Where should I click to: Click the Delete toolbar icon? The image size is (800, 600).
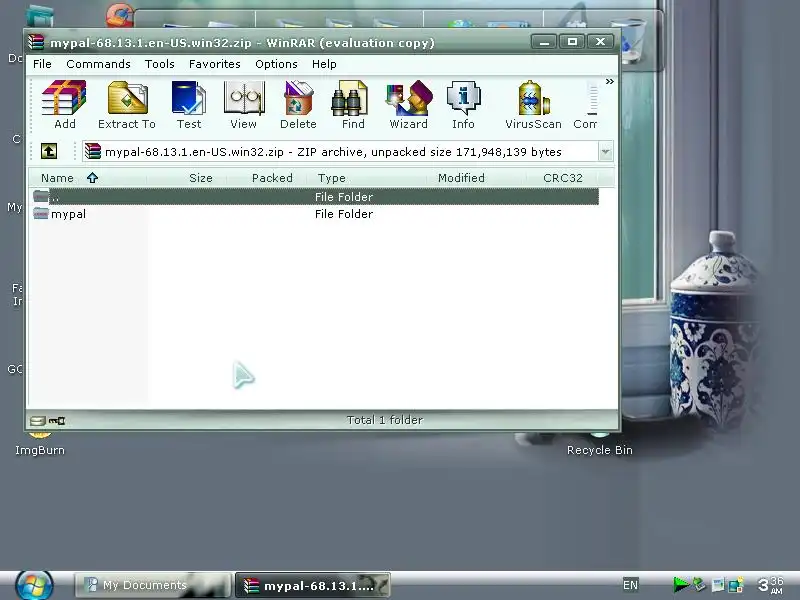(x=298, y=105)
